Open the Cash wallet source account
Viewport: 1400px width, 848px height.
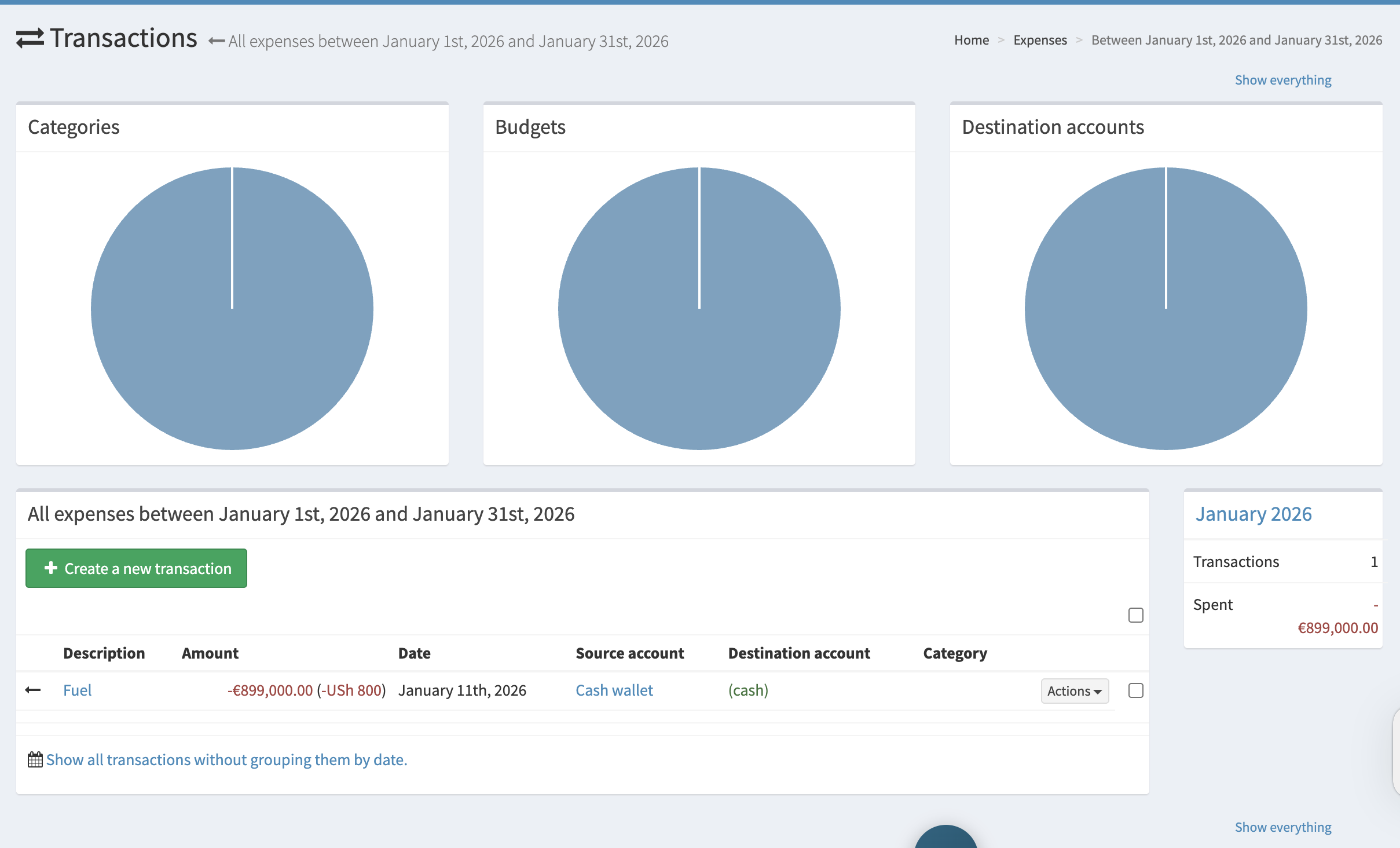tap(614, 690)
